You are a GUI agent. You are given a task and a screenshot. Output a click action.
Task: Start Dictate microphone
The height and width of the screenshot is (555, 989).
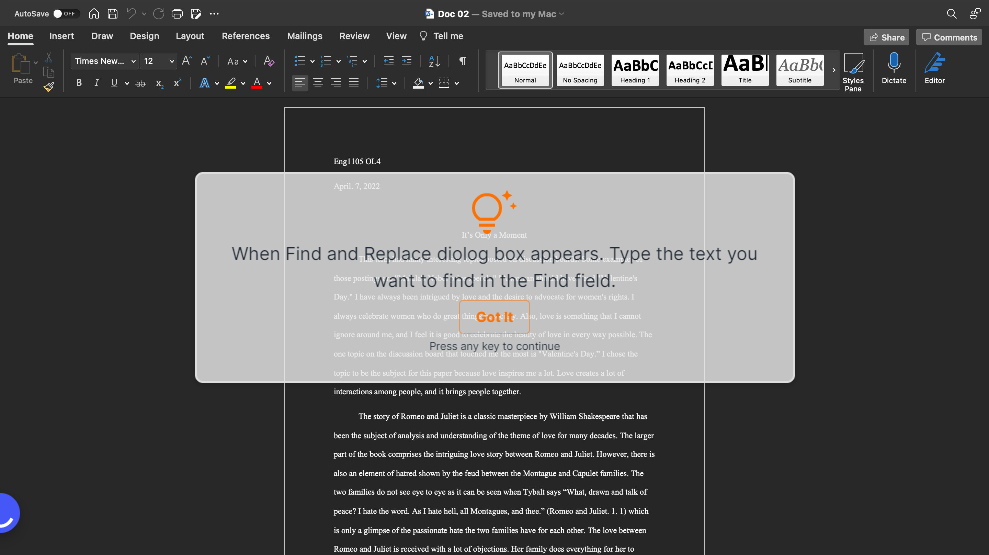pos(894,68)
